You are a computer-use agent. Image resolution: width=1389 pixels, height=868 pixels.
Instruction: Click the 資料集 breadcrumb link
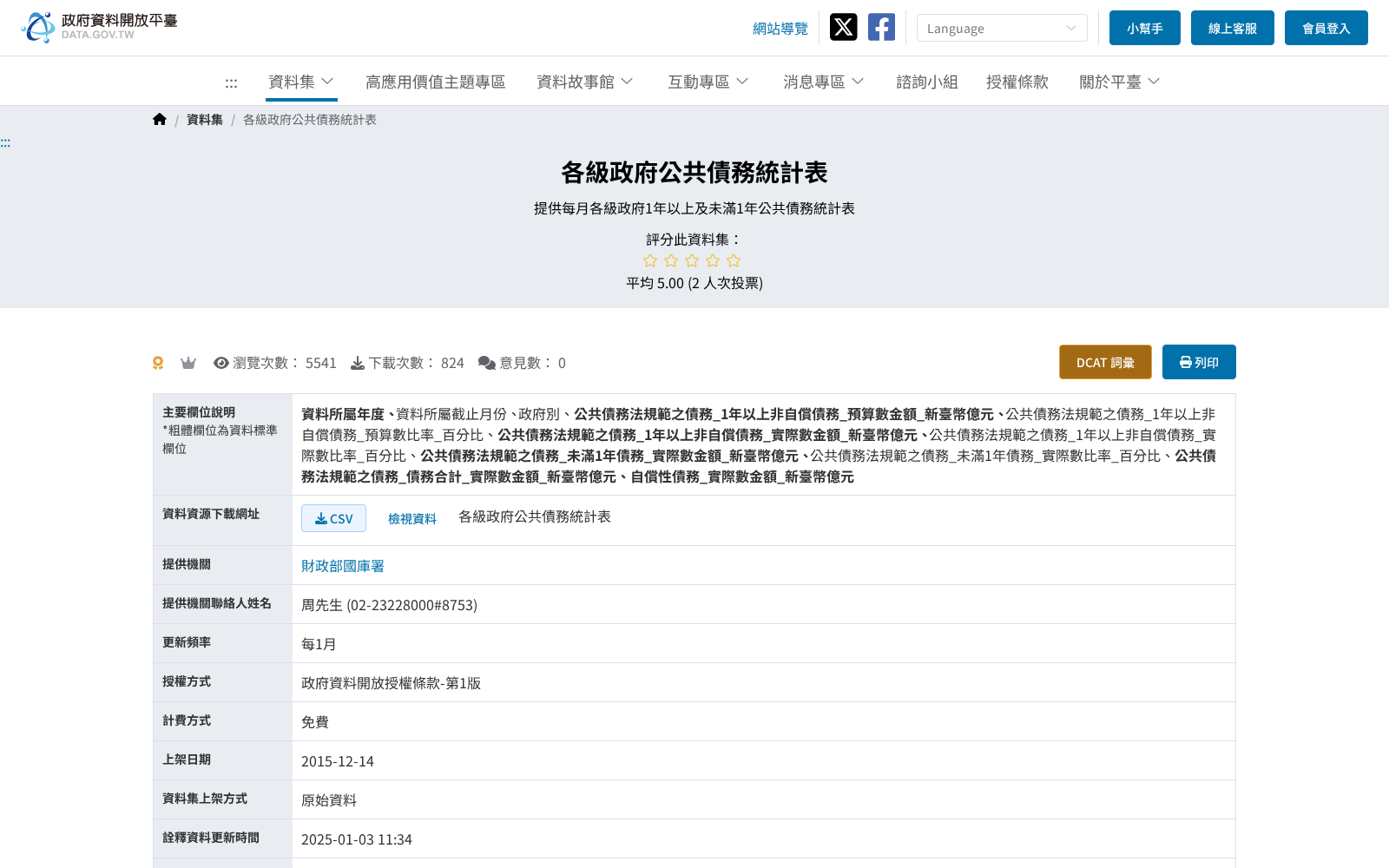click(205, 120)
